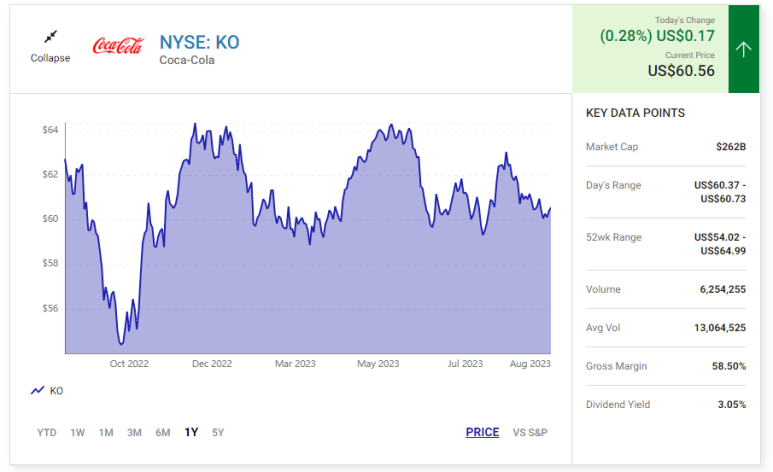This screenshot has height=472, width=773.
Task: Click the Volume value 6,254,255
Action: click(723, 290)
